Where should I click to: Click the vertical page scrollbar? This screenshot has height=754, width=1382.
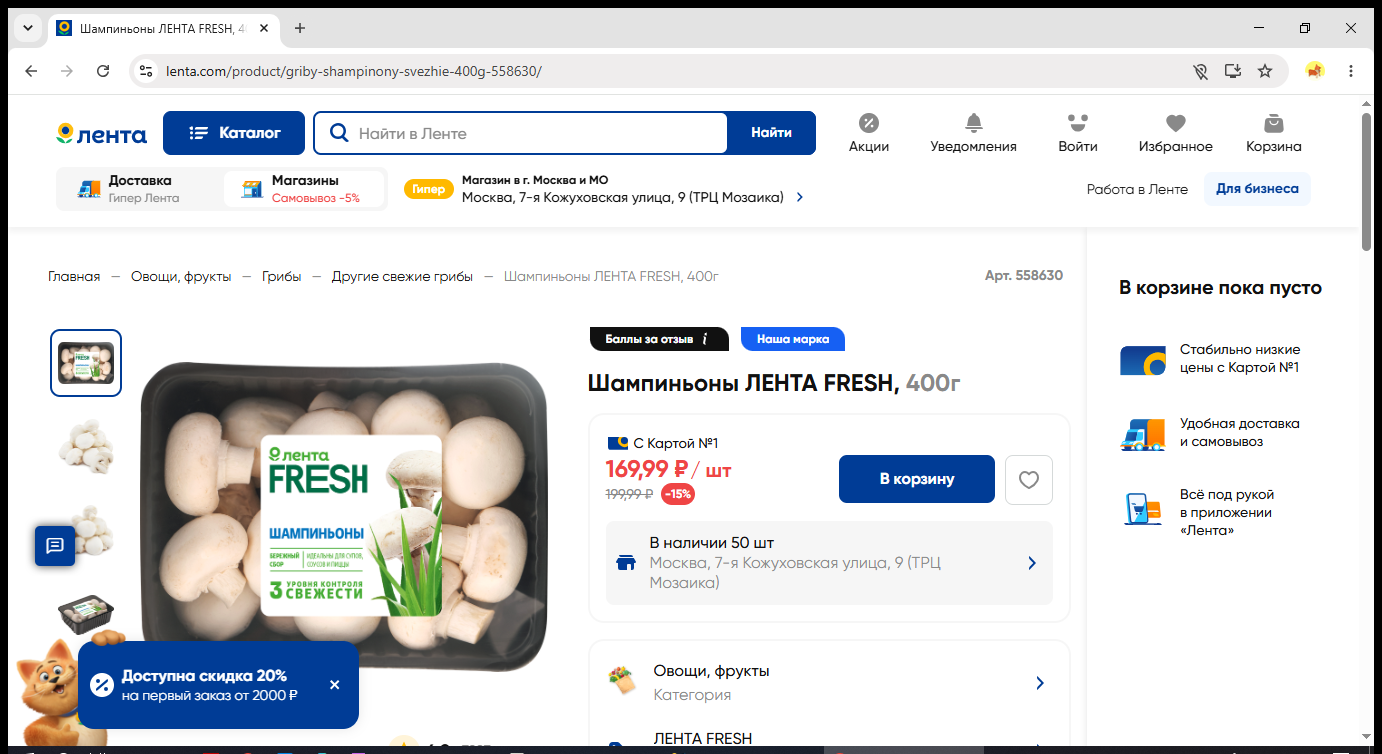[1367, 182]
